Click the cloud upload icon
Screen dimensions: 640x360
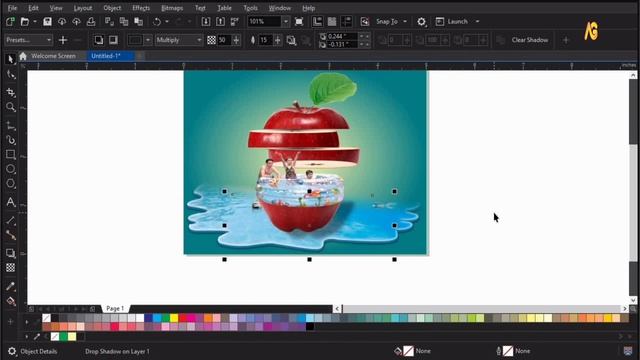pyautogui.click(x=76, y=22)
